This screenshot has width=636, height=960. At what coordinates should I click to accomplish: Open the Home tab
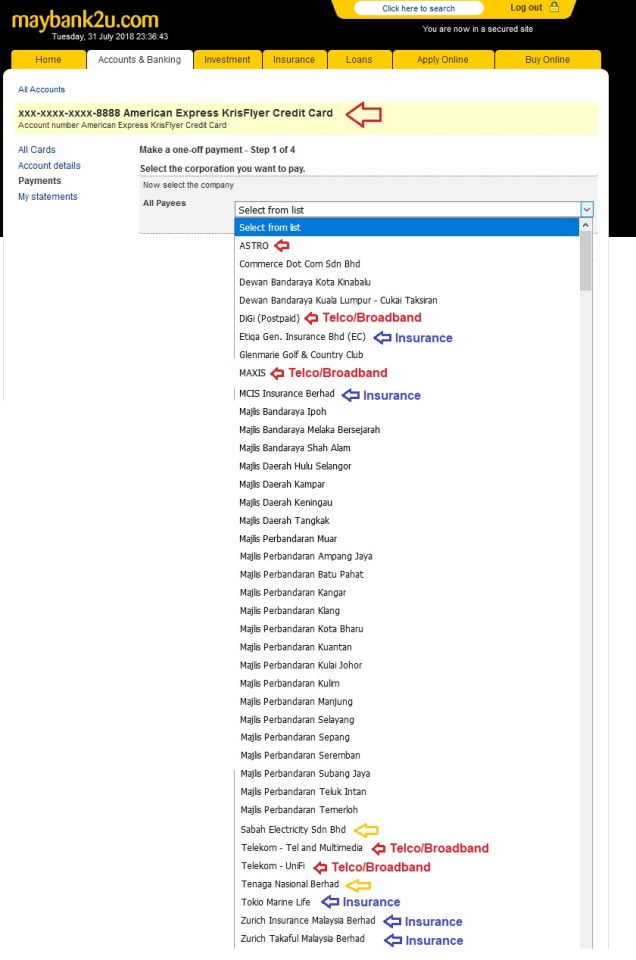[48, 60]
